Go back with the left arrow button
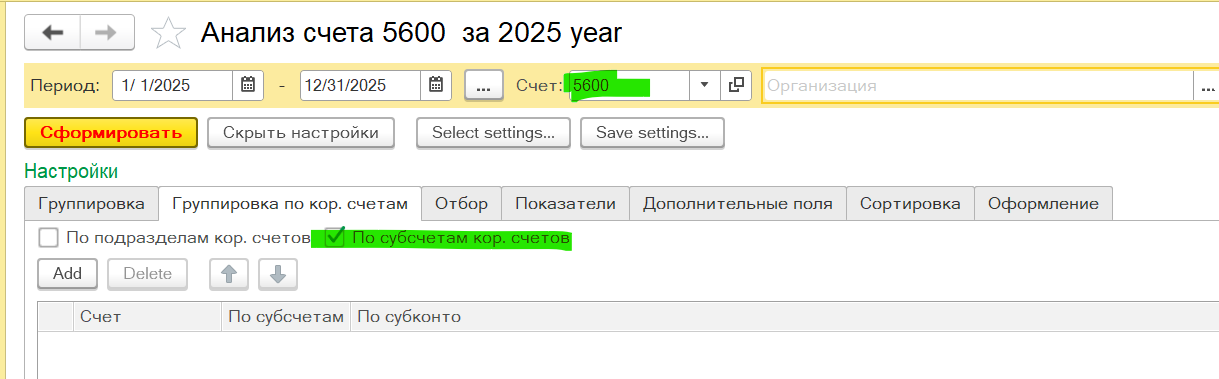Screen dimensions: 1219x379 (x=53, y=33)
